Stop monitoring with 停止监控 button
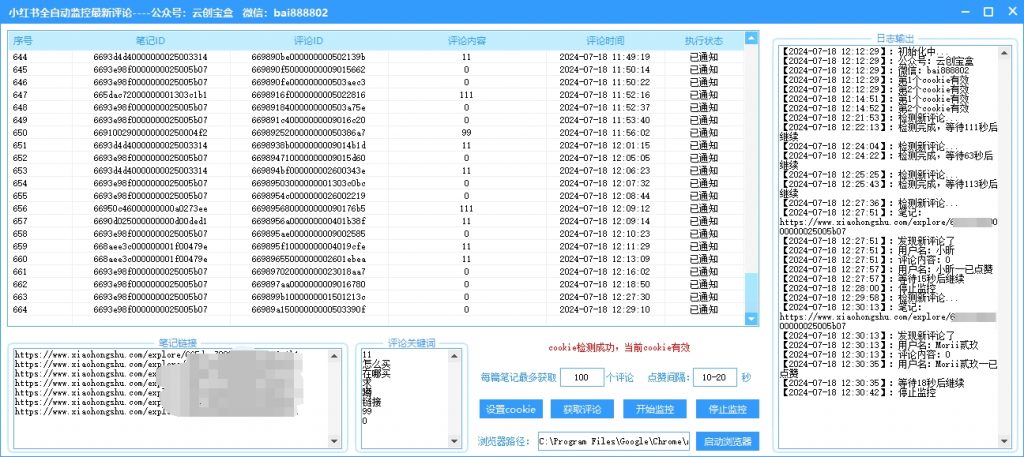 pos(727,409)
